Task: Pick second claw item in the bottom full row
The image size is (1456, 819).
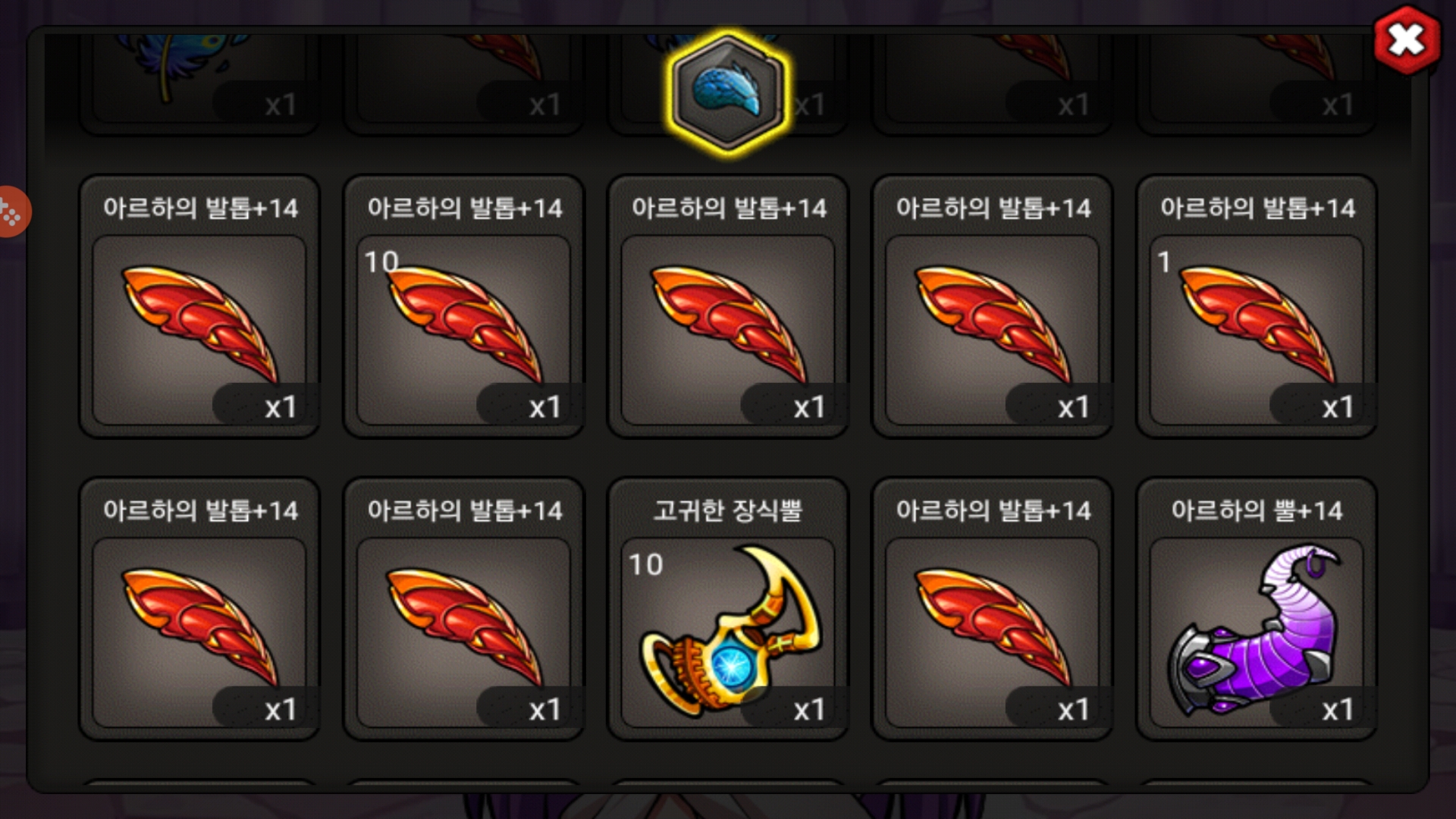Action: tap(463, 608)
